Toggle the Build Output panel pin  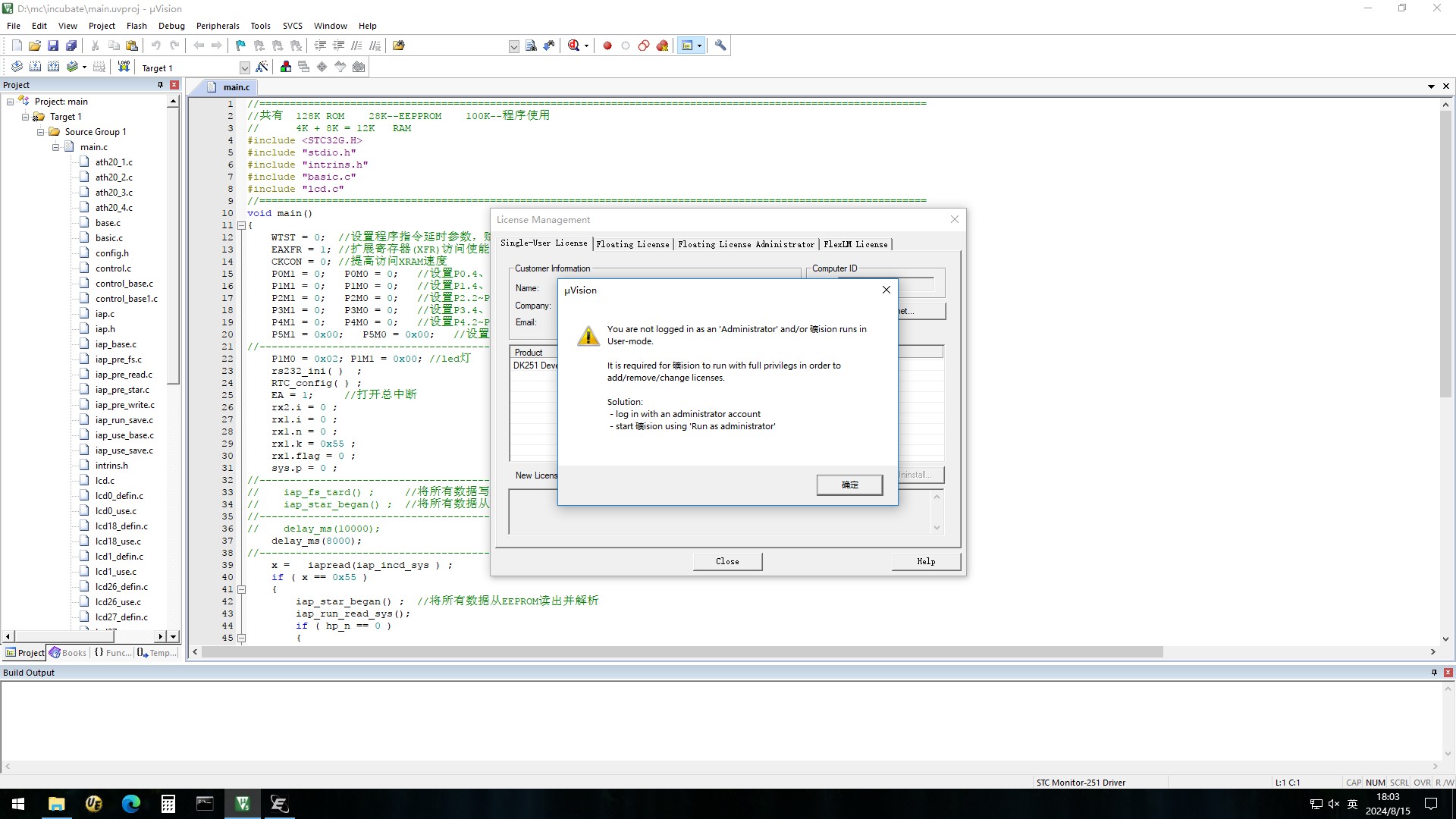1434,673
